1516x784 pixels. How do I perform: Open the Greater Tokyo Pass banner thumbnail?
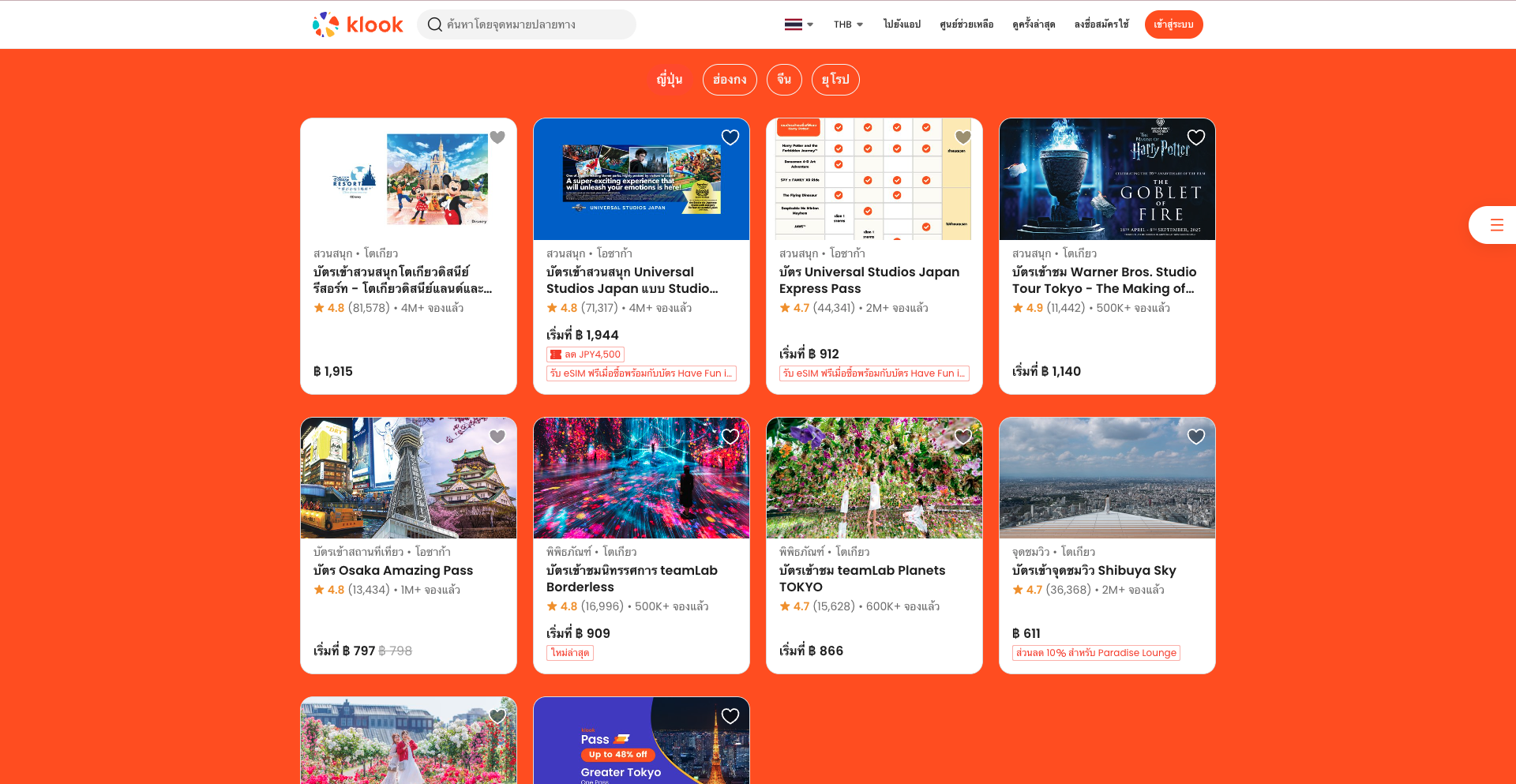(641, 741)
